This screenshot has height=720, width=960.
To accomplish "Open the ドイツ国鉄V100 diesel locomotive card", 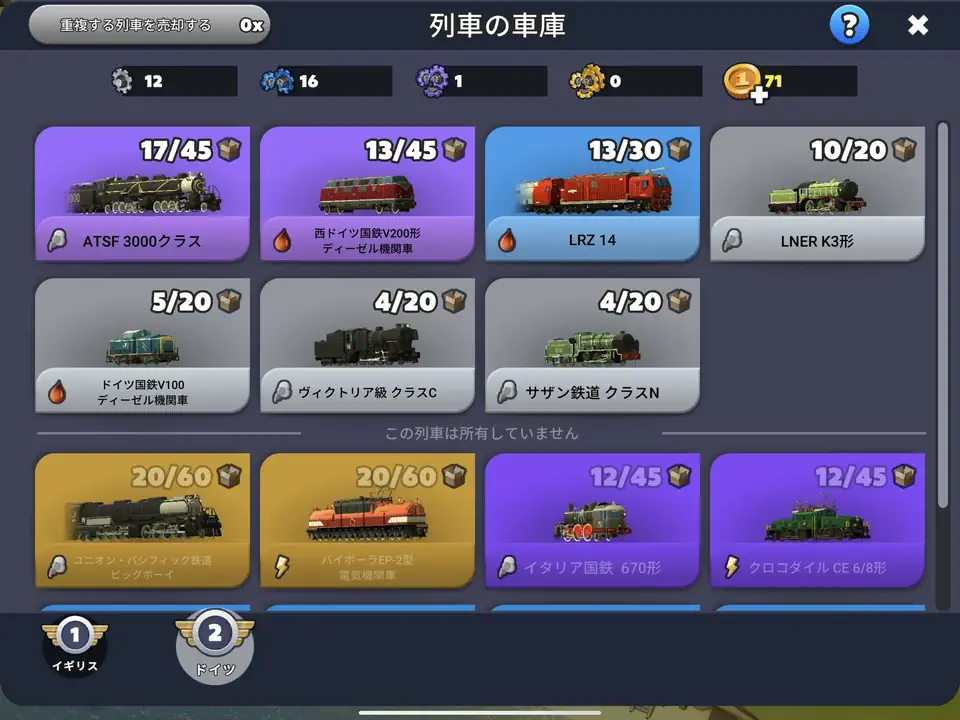I will point(142,345).
